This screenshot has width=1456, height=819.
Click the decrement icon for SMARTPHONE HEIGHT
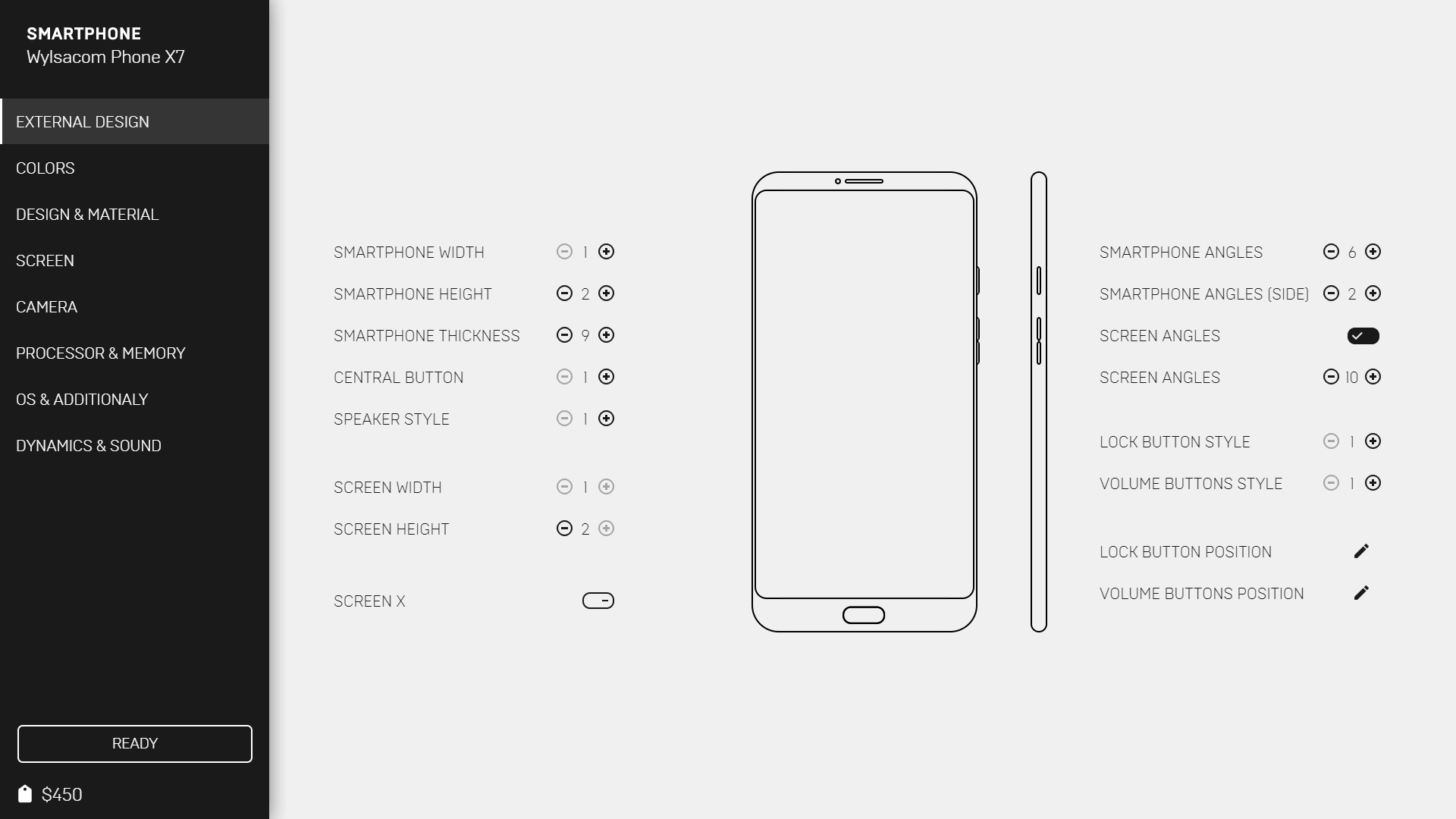tap(564, 293)
